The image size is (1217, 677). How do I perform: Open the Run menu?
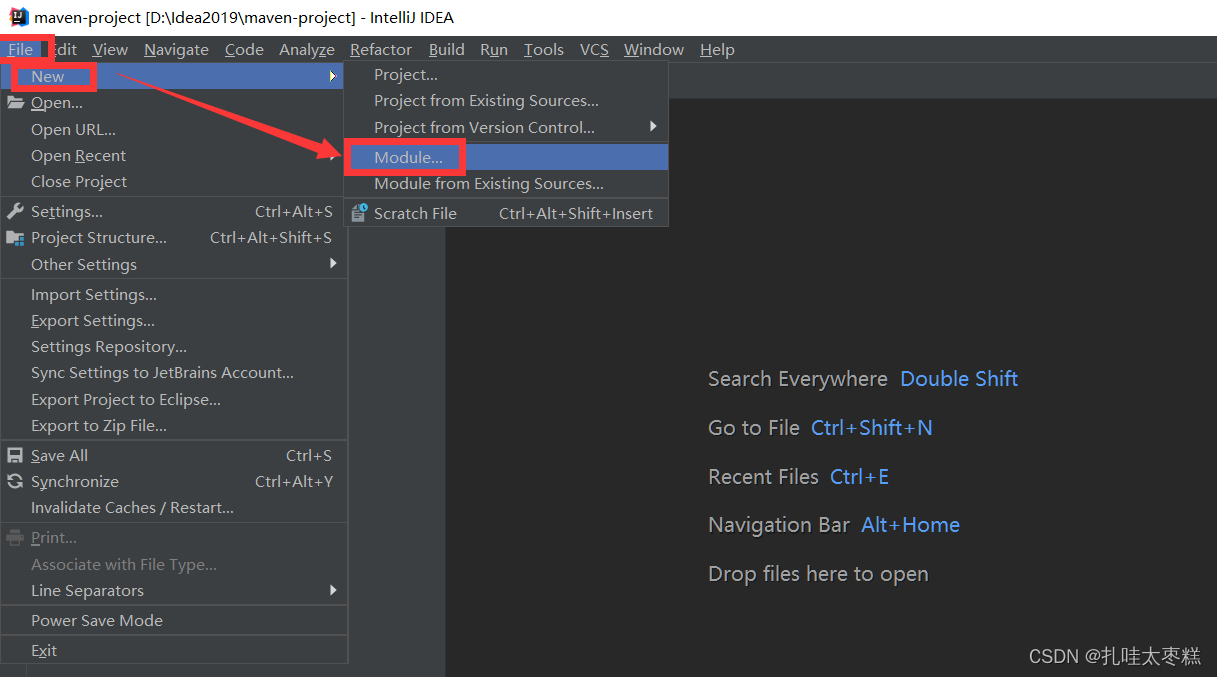click(494, 49)
